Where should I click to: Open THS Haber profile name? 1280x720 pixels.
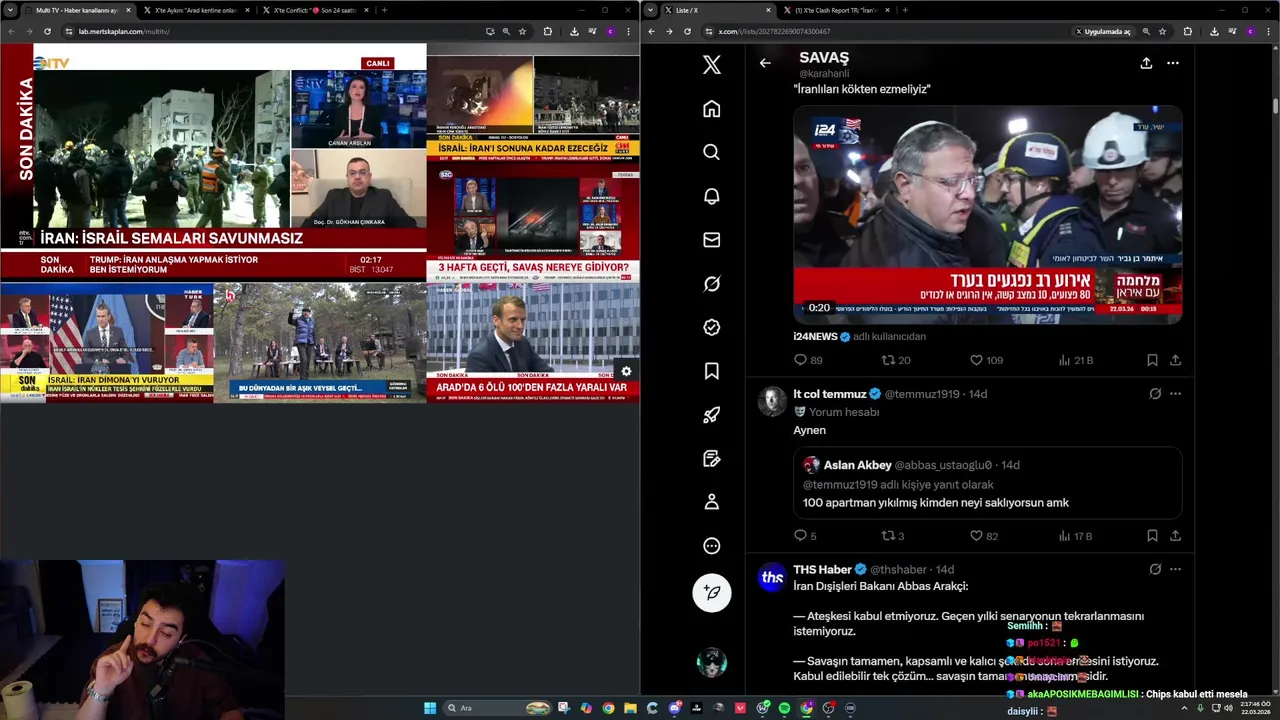822,569
